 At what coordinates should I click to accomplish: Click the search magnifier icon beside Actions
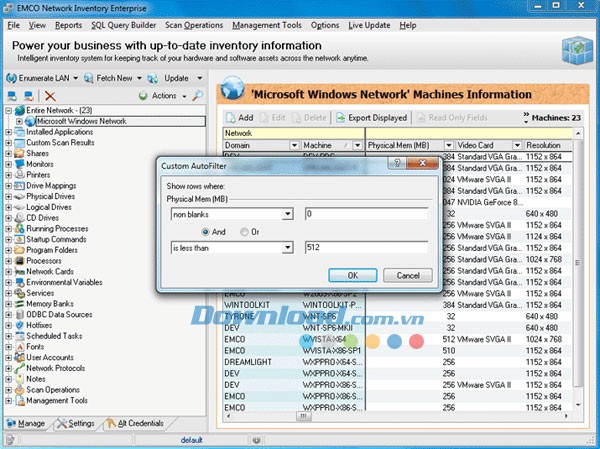click(197, 96)
